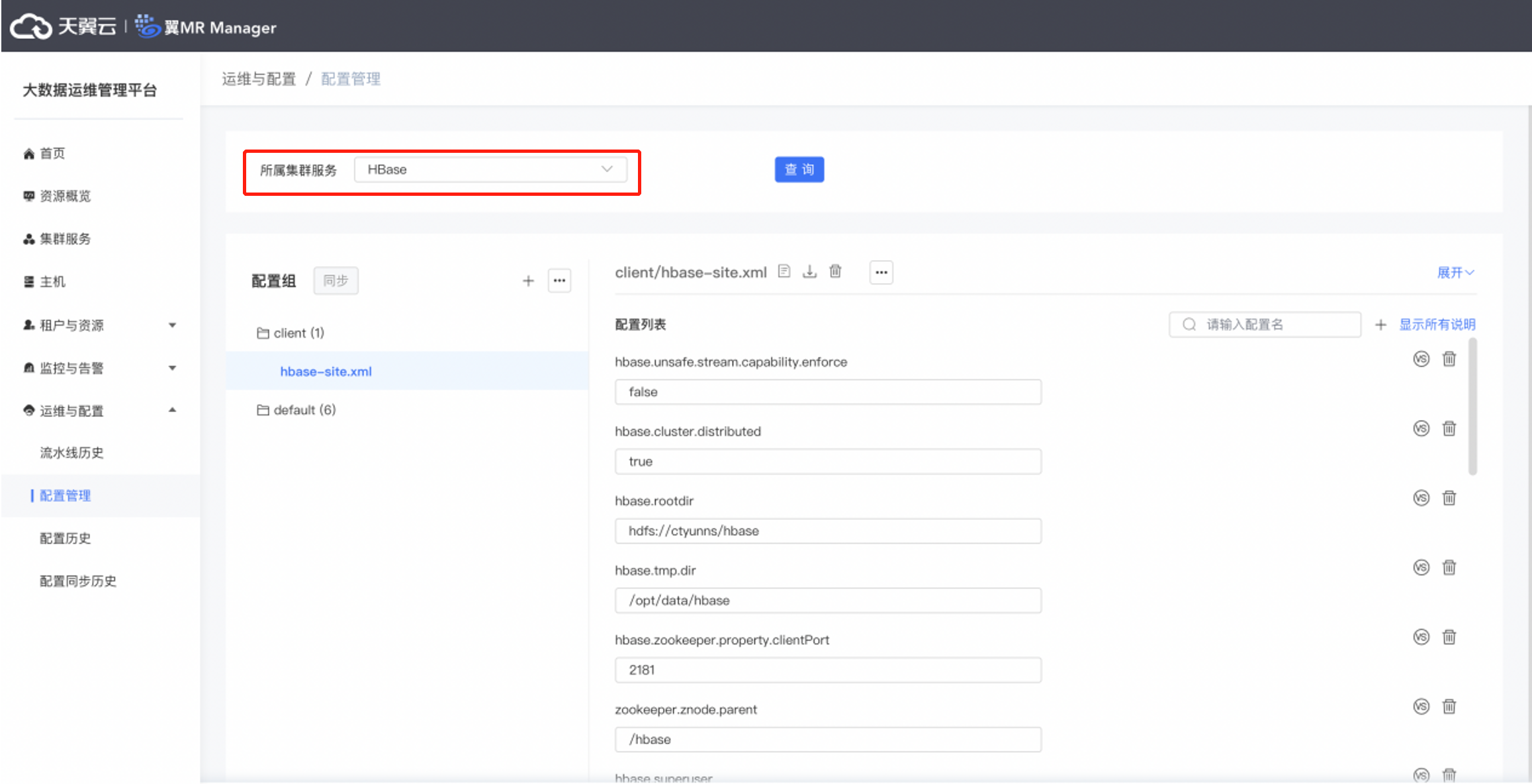
Task: Go to 集群服务 in the sidebar
Action: pyautogui.click(x=65, y=239)
